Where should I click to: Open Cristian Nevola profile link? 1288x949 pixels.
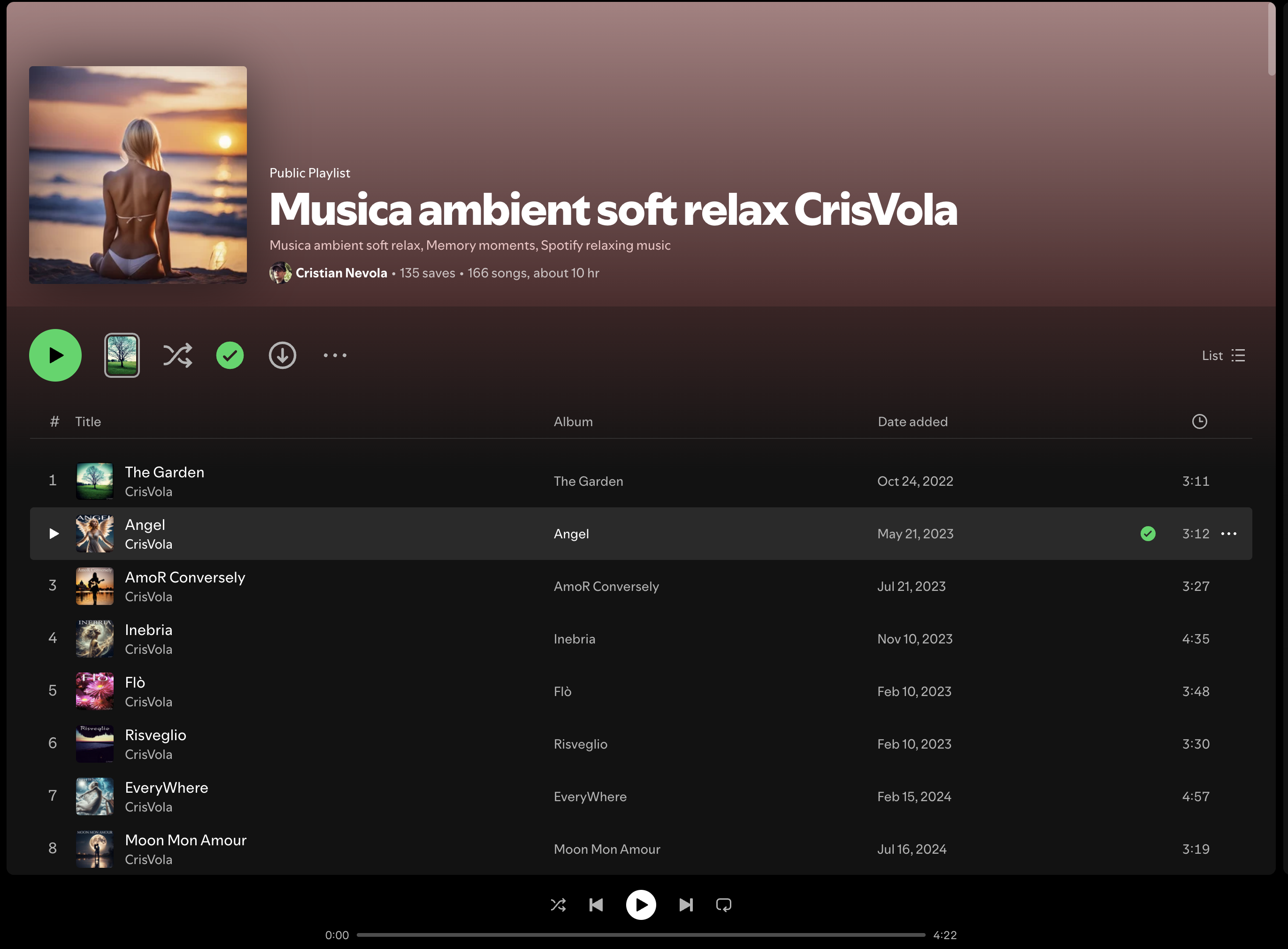tap(341, 273)
